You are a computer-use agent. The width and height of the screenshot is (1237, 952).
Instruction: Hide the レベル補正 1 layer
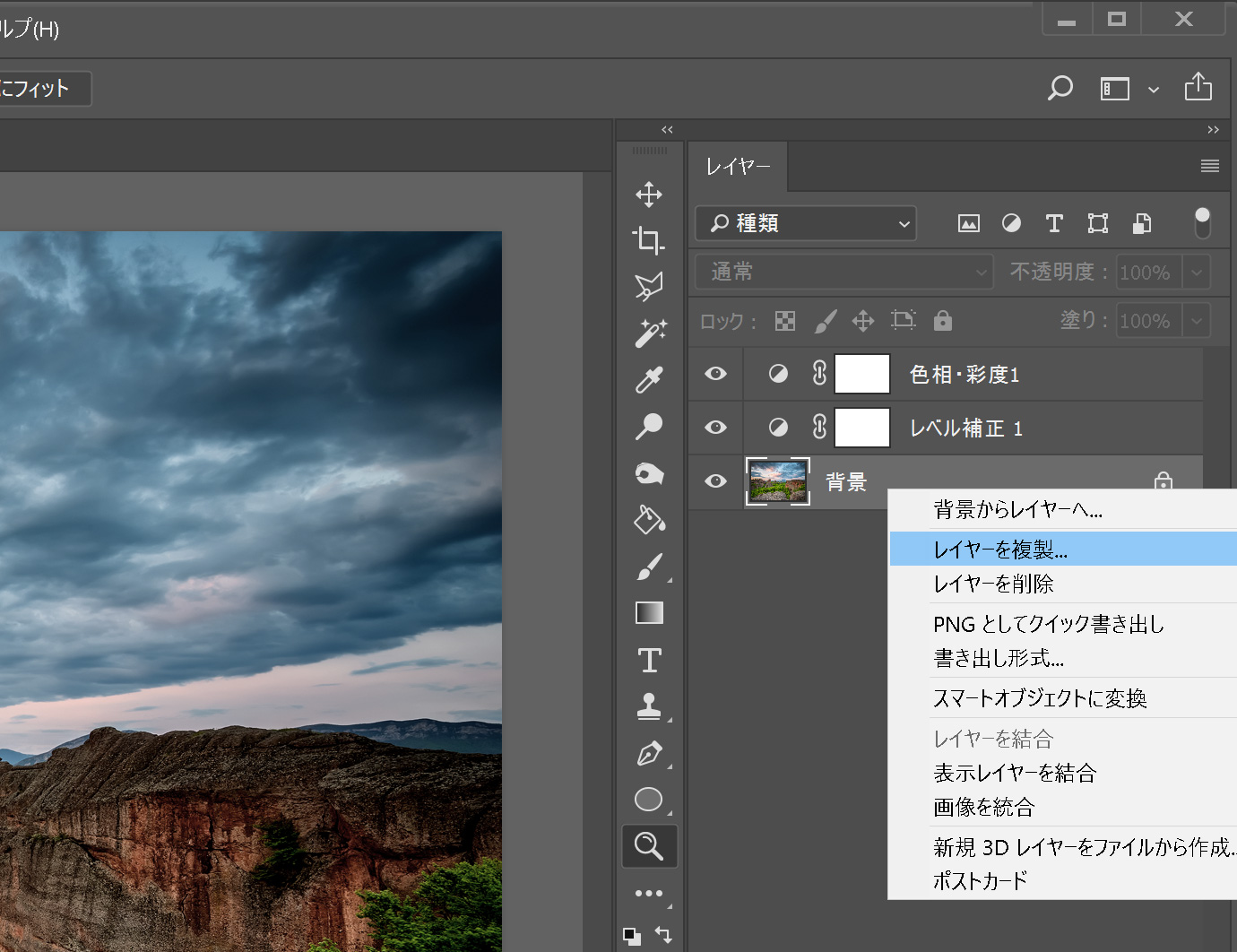click(x=715, y=428)
